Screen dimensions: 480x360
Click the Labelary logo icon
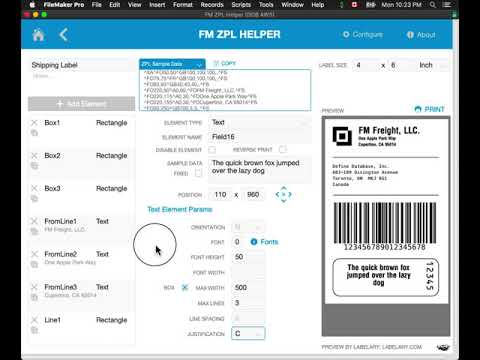coord(443,347)
